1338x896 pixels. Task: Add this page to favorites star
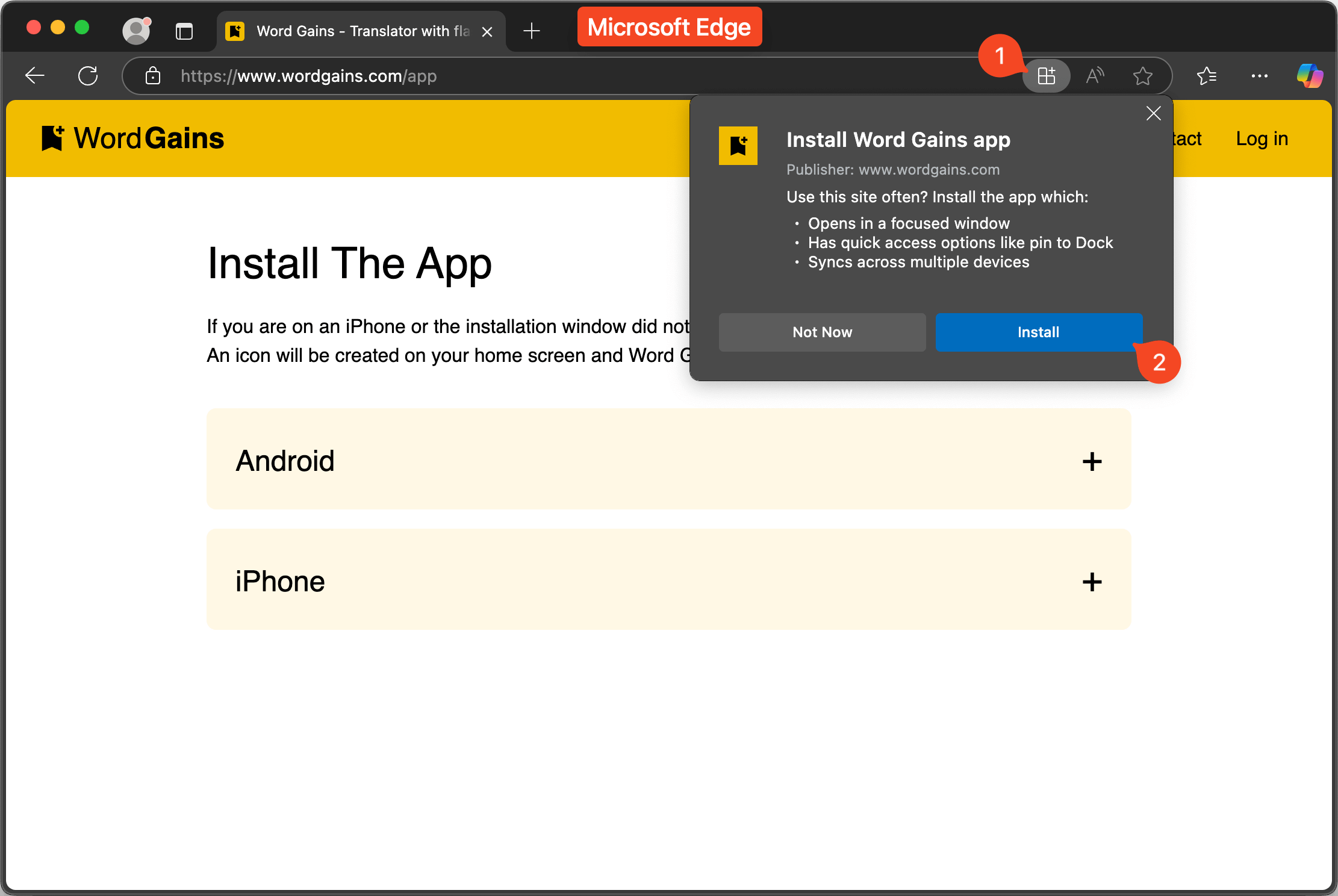pyautogui.click(x=1142, y=76)
